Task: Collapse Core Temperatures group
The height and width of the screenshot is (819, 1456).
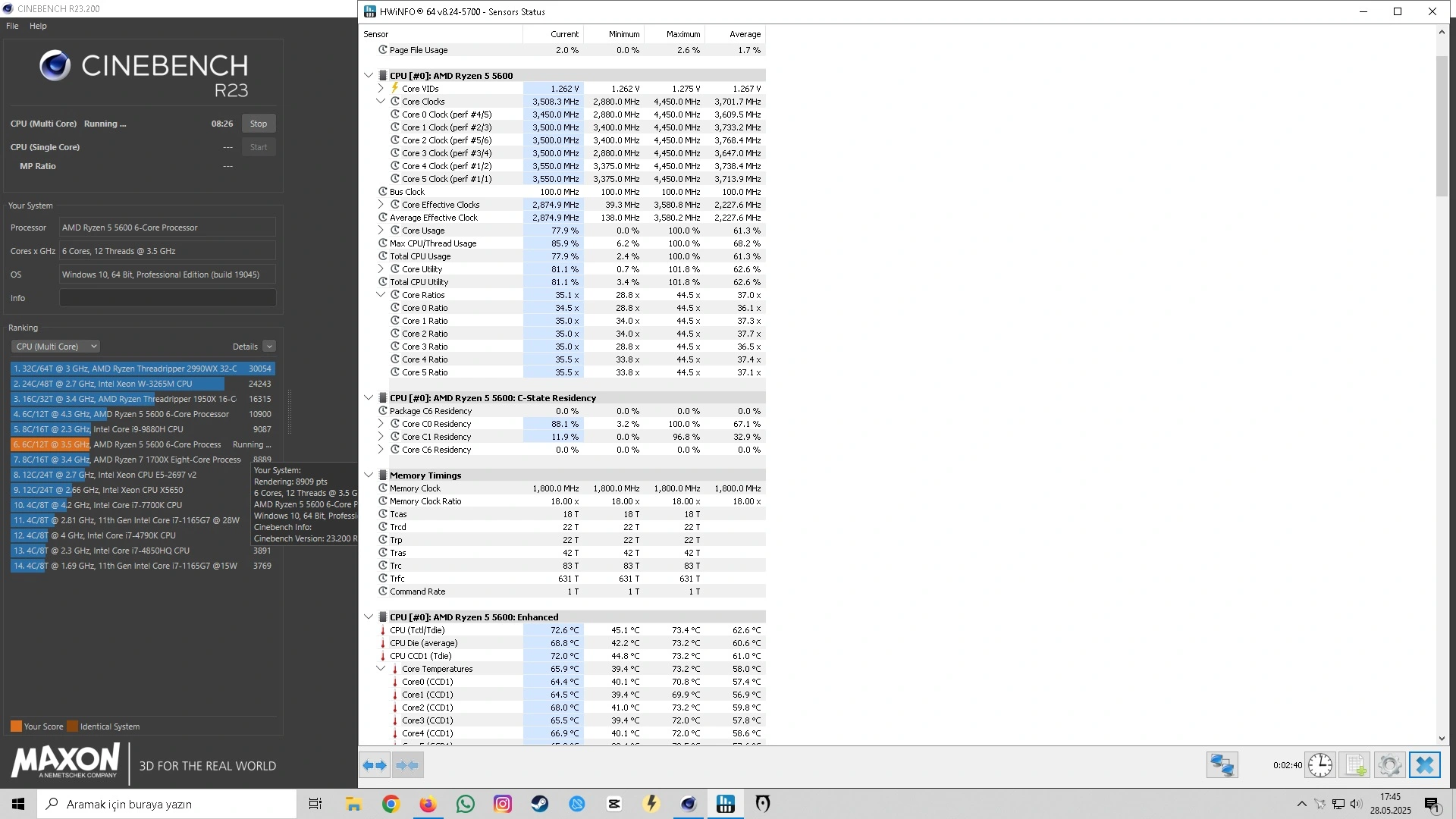Action: coord(381,669)
